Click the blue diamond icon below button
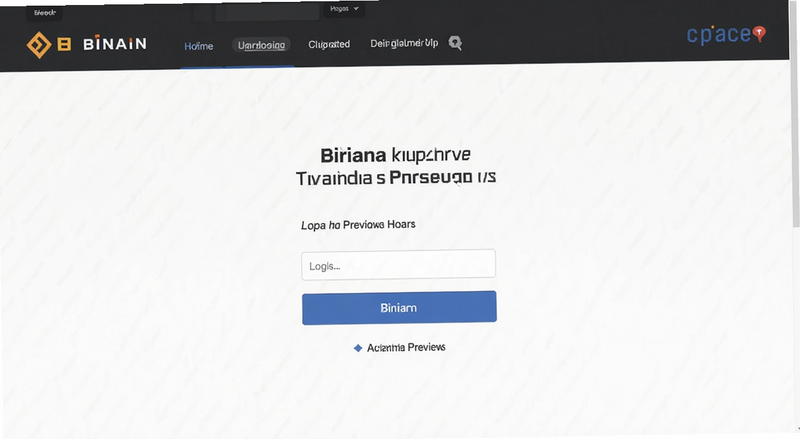The image size is (800, 439). click(x=358, y=348)
